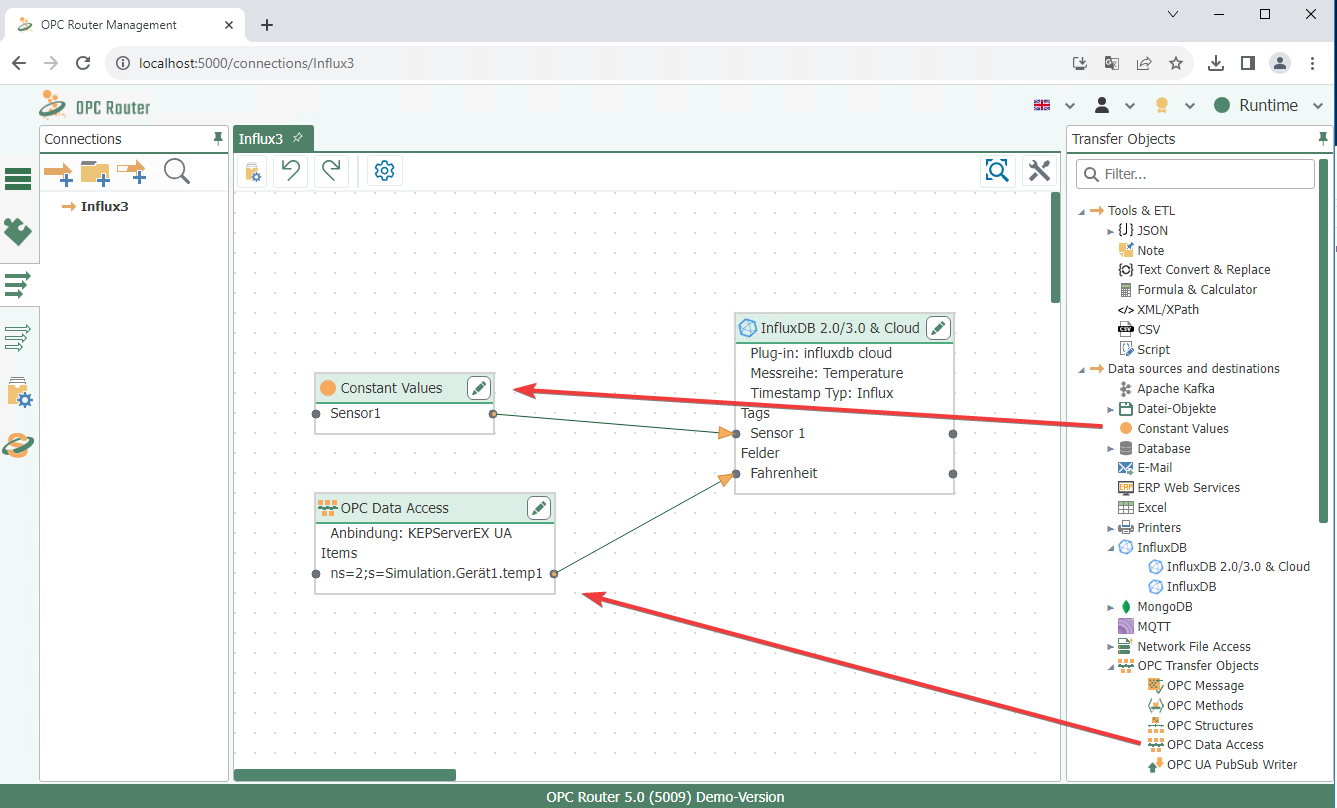Switch to the Influx3 tab
This screenshot has width=1337, height=808.
(x=261, y=139)
